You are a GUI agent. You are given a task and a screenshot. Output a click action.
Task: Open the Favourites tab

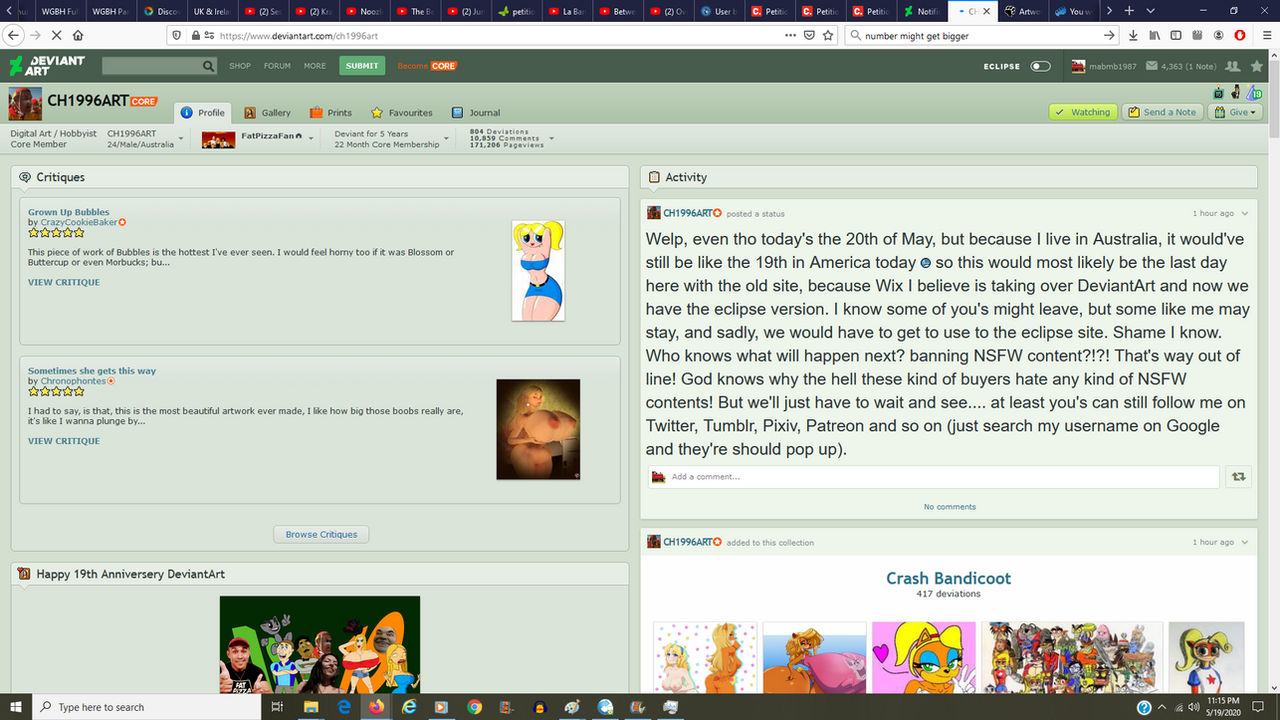[x=401, y=113]
